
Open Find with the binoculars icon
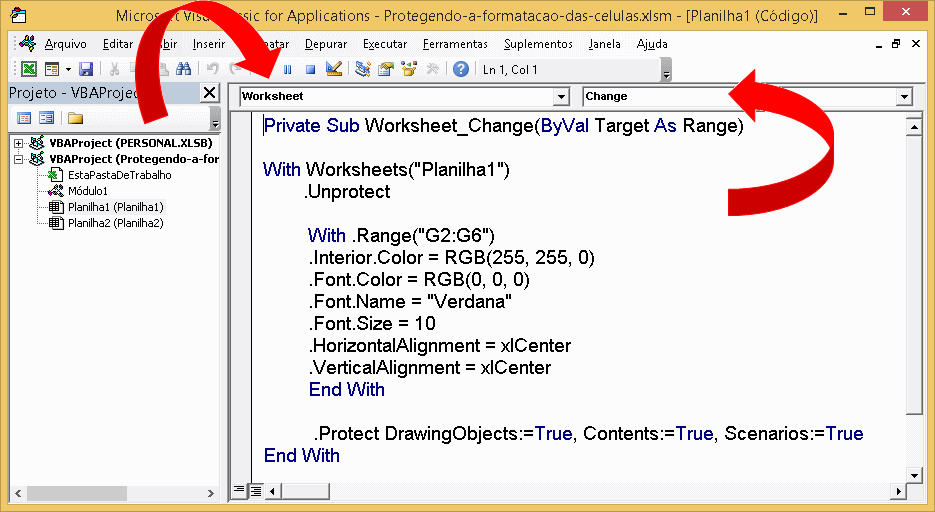pos(183,69)
